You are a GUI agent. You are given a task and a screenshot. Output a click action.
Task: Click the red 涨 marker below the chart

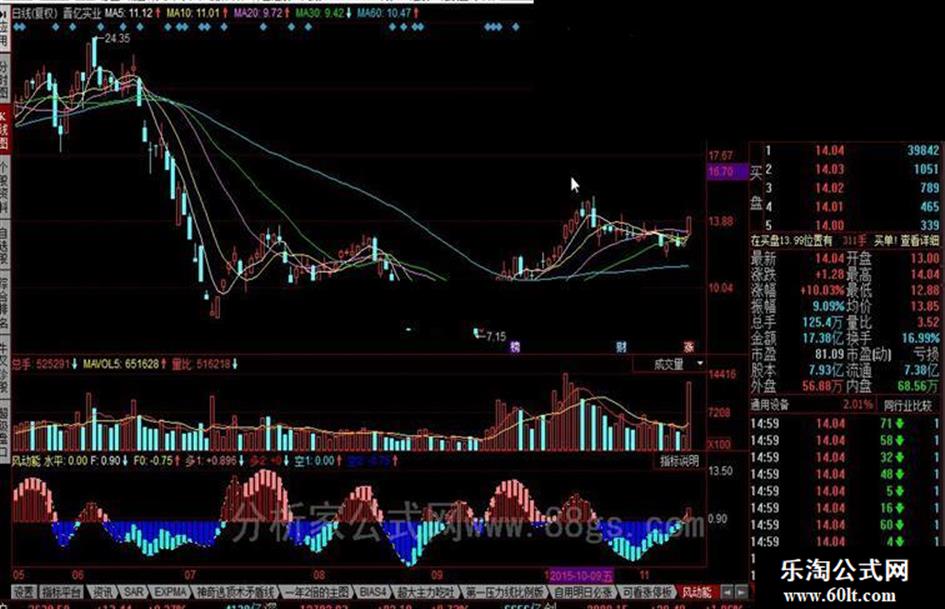coord(689,347)
